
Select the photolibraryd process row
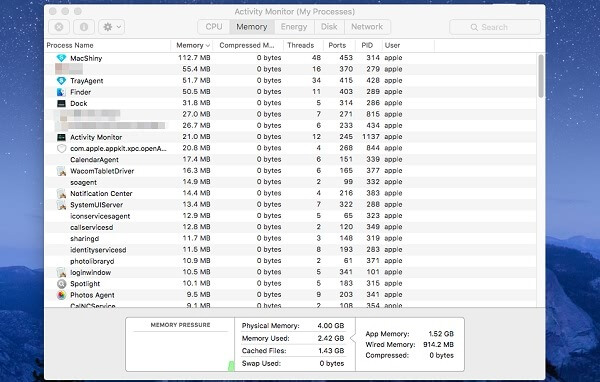[291, 261]
